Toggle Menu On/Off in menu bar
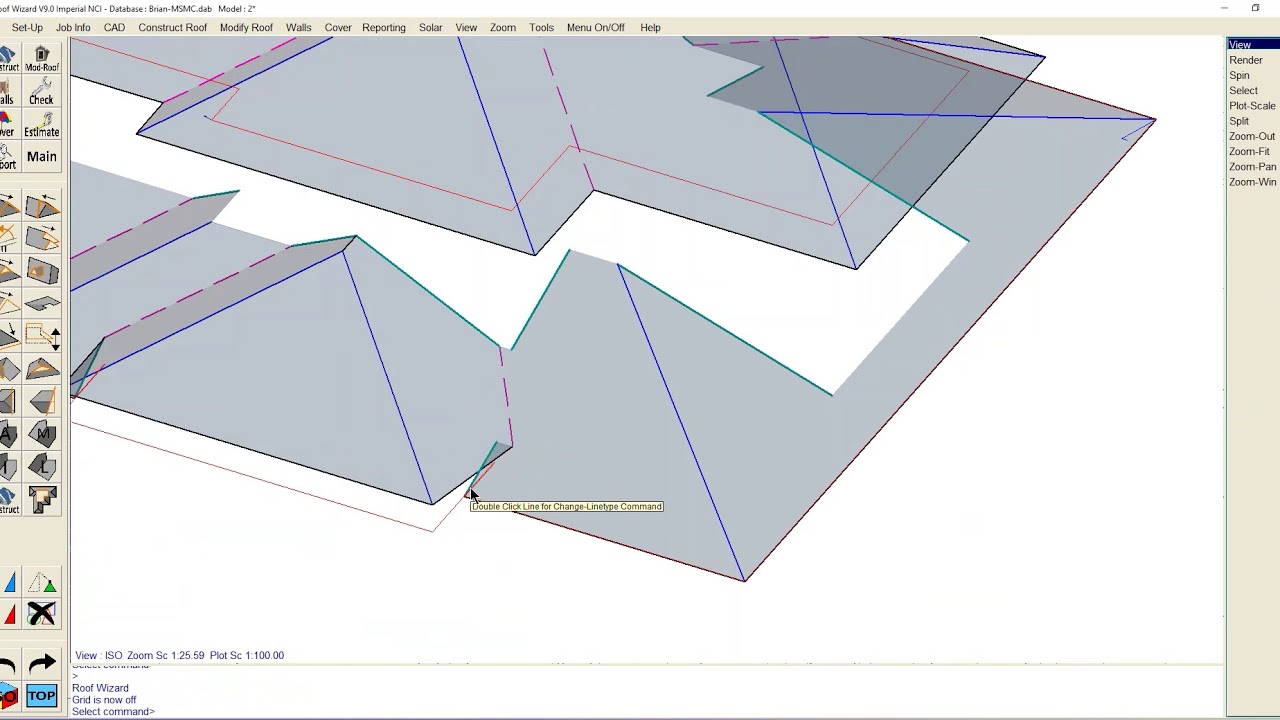 [595, 27]
